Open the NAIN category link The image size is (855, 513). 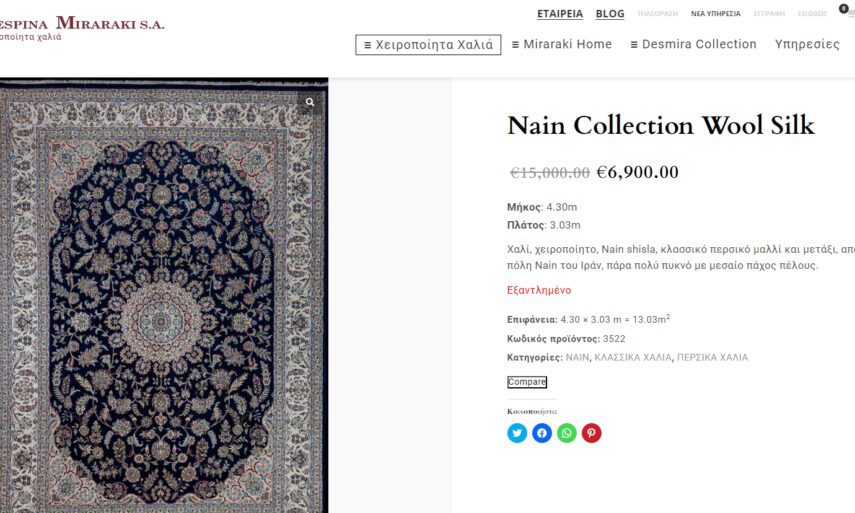tap(577, 358)
